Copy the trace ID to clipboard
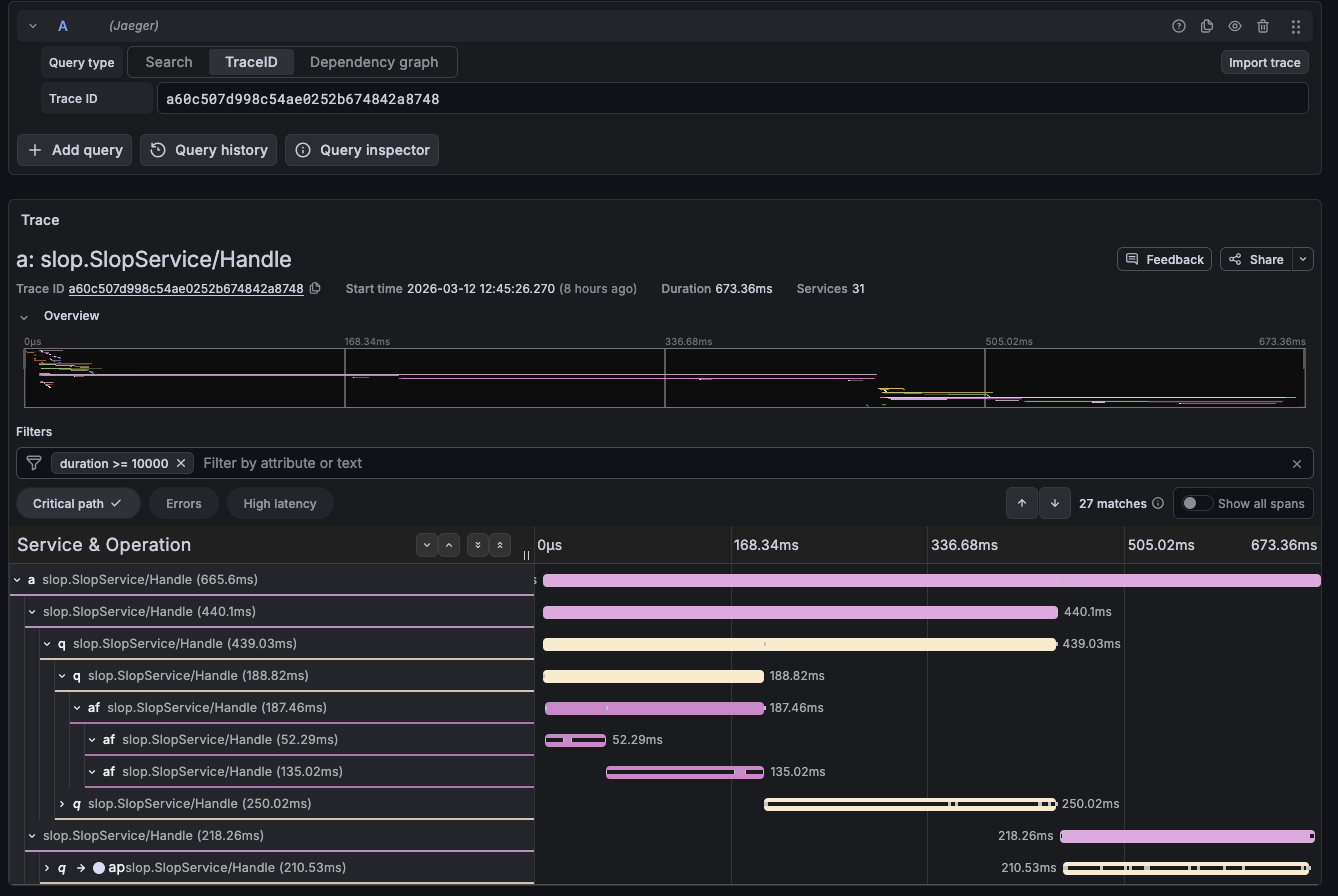Image resolution: width=1338 pixels, height=896 pixels. point(315,289)
